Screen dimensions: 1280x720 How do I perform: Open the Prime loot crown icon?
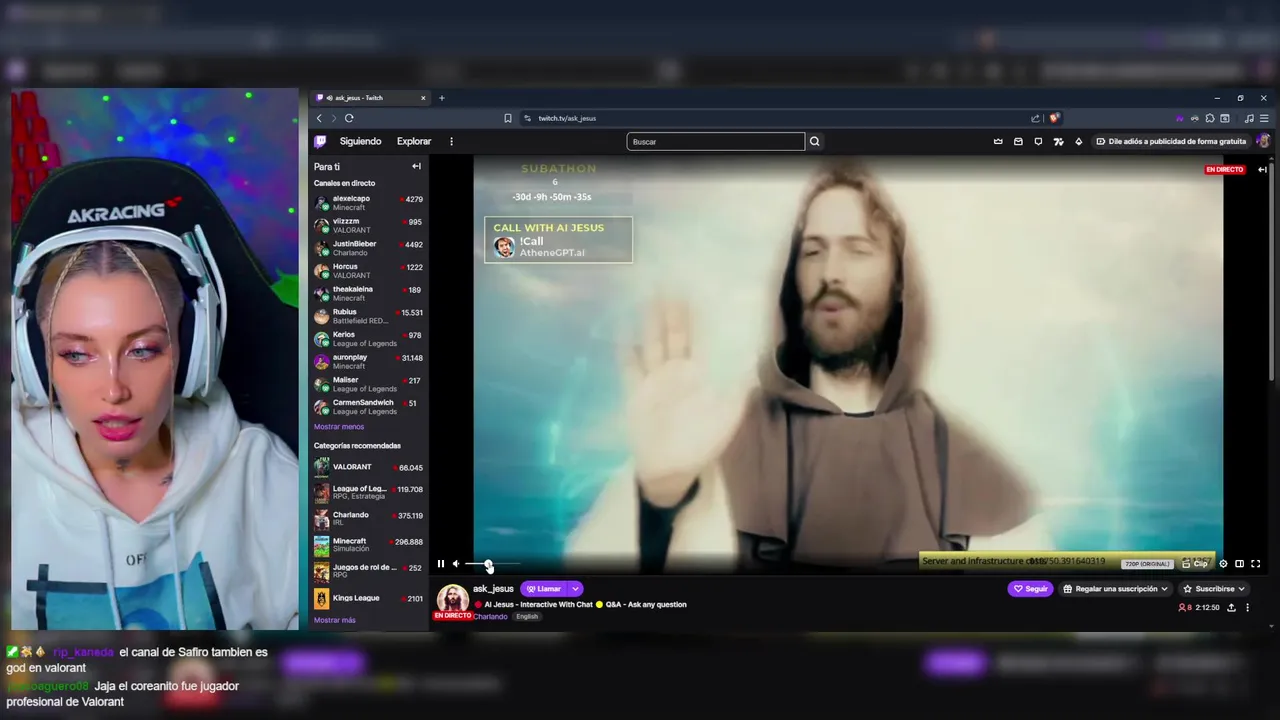click(x=998, y=141)
